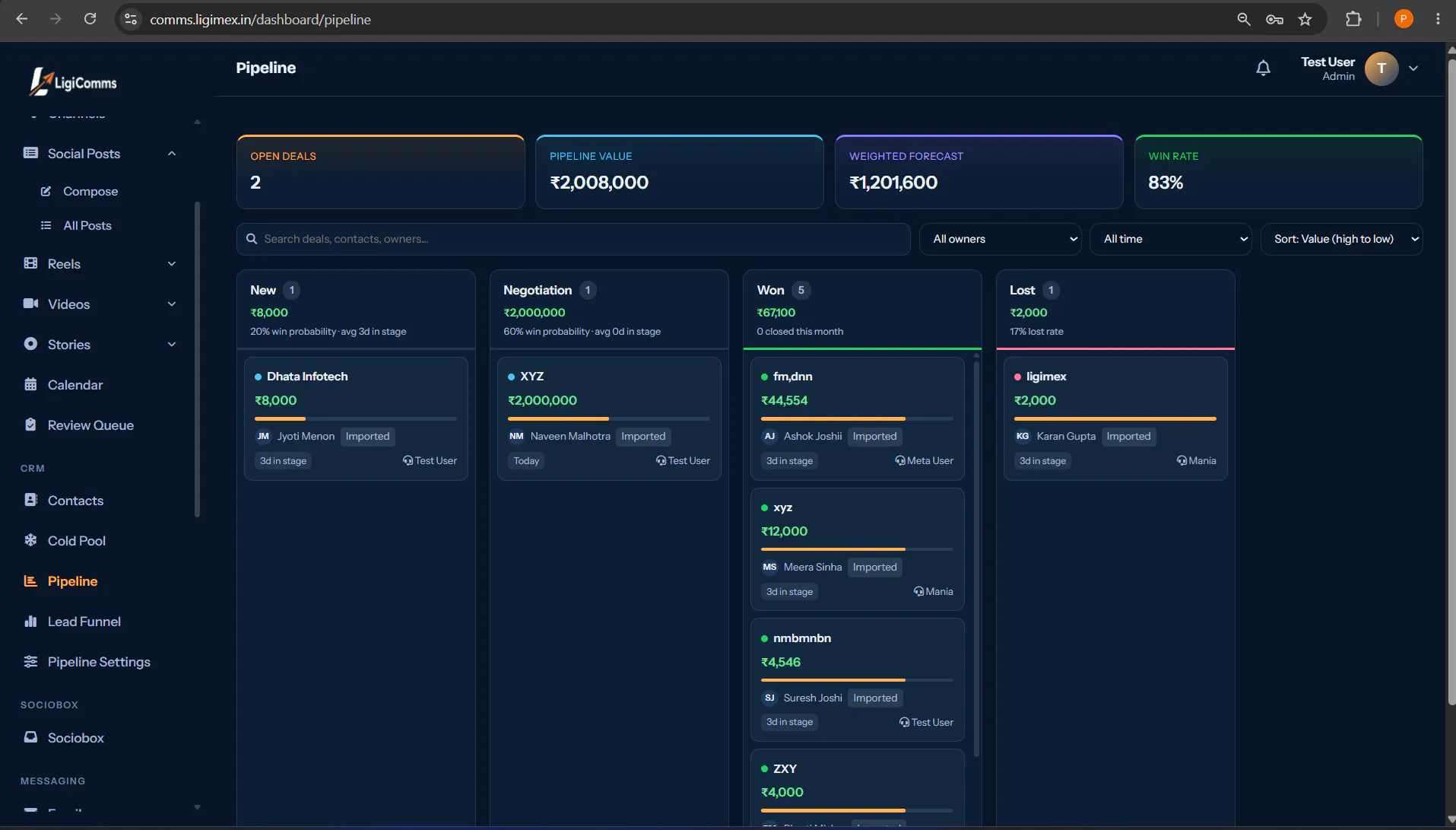This screenshot has width=1456, height=830.
Task: Click the Weighted Forecast ₹1,201,600 card
Action: pos(979,172)
